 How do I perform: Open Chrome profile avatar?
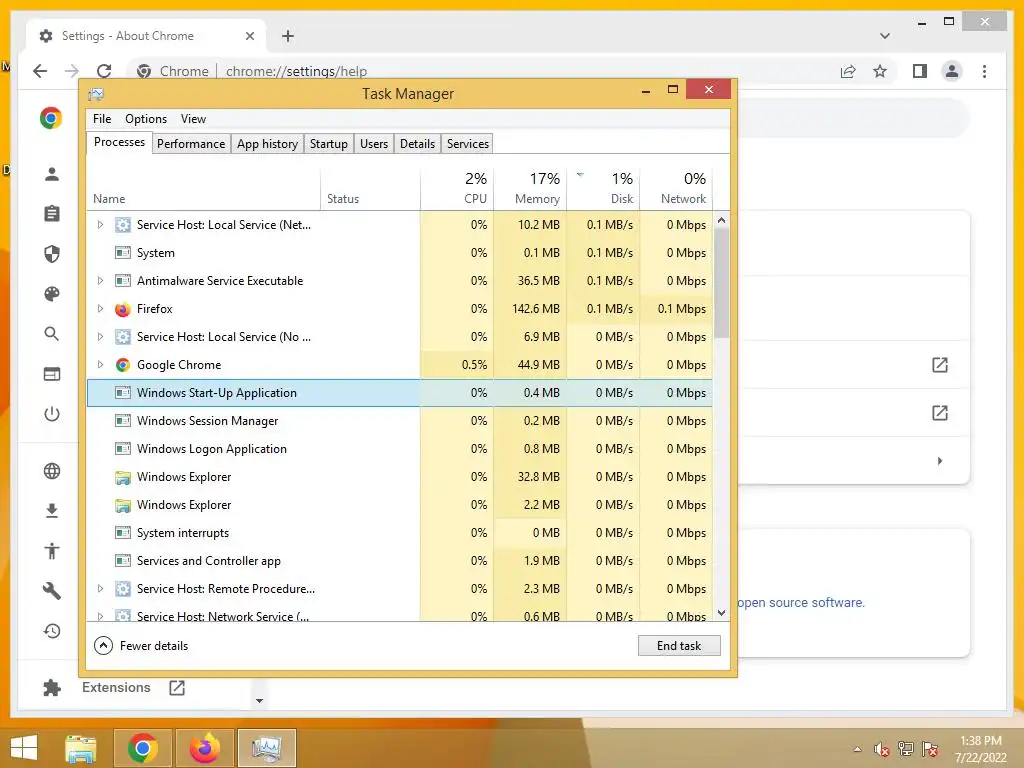pyautogui.click(x=952, y=71)
